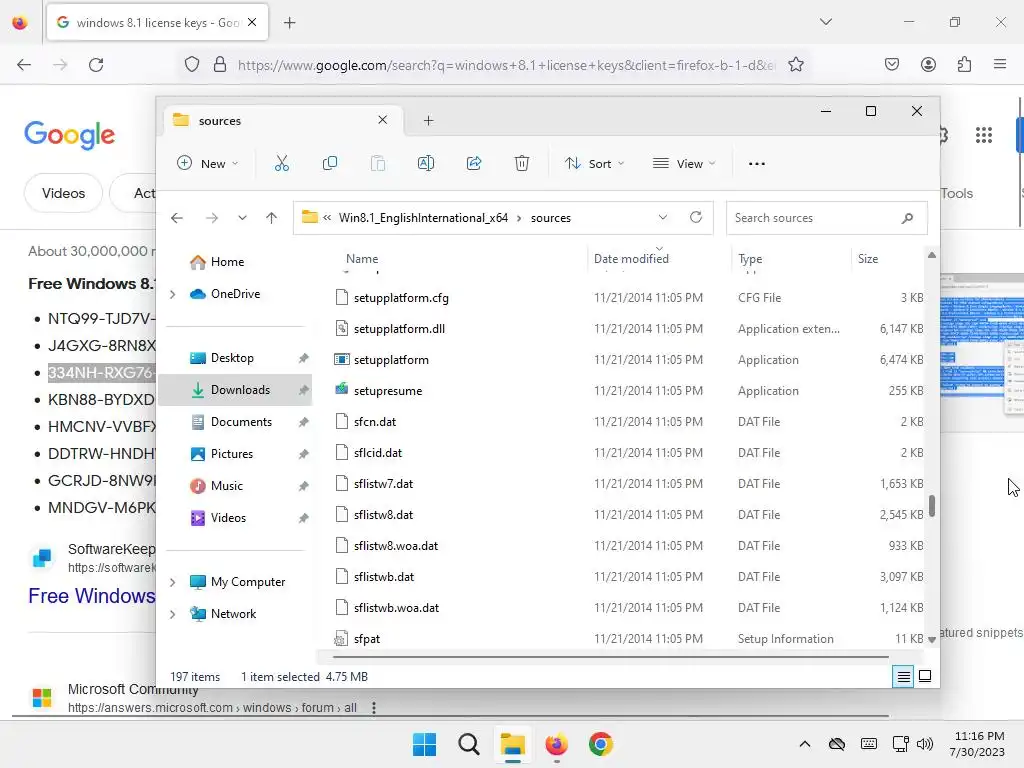Click the Share icon in Explorer toolbar
Viewport: 1024px width, 768px height.
pos(474,163)
